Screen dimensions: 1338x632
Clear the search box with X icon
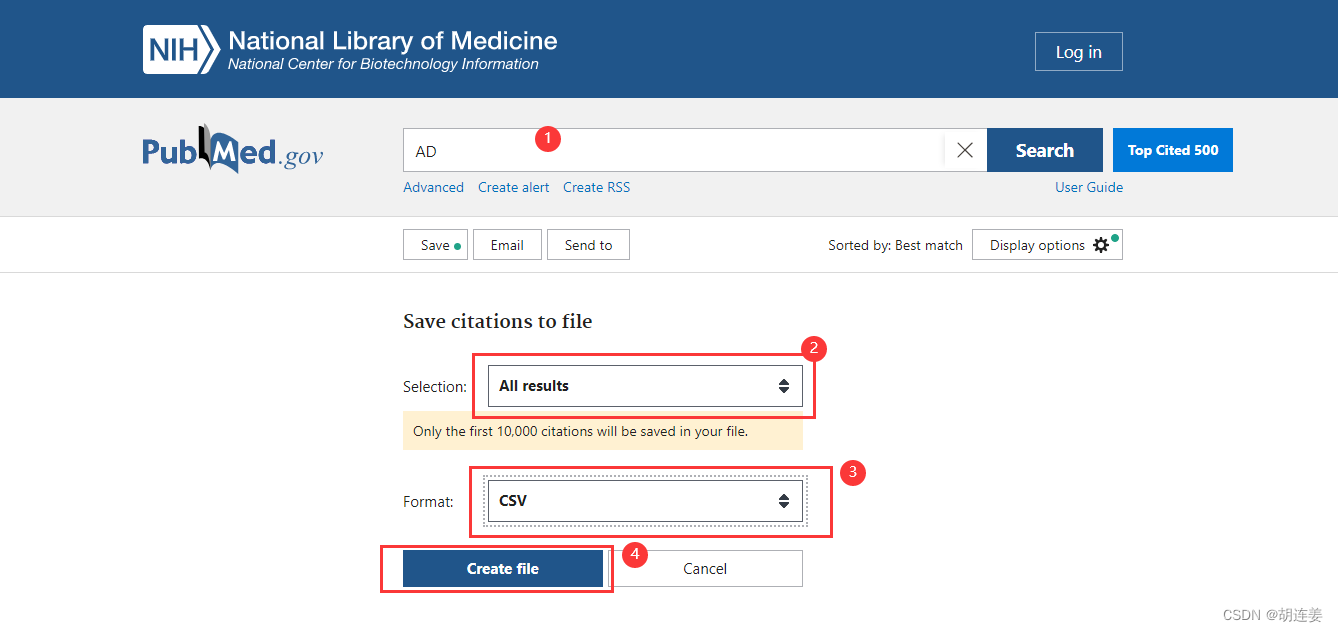coord(965,150)
